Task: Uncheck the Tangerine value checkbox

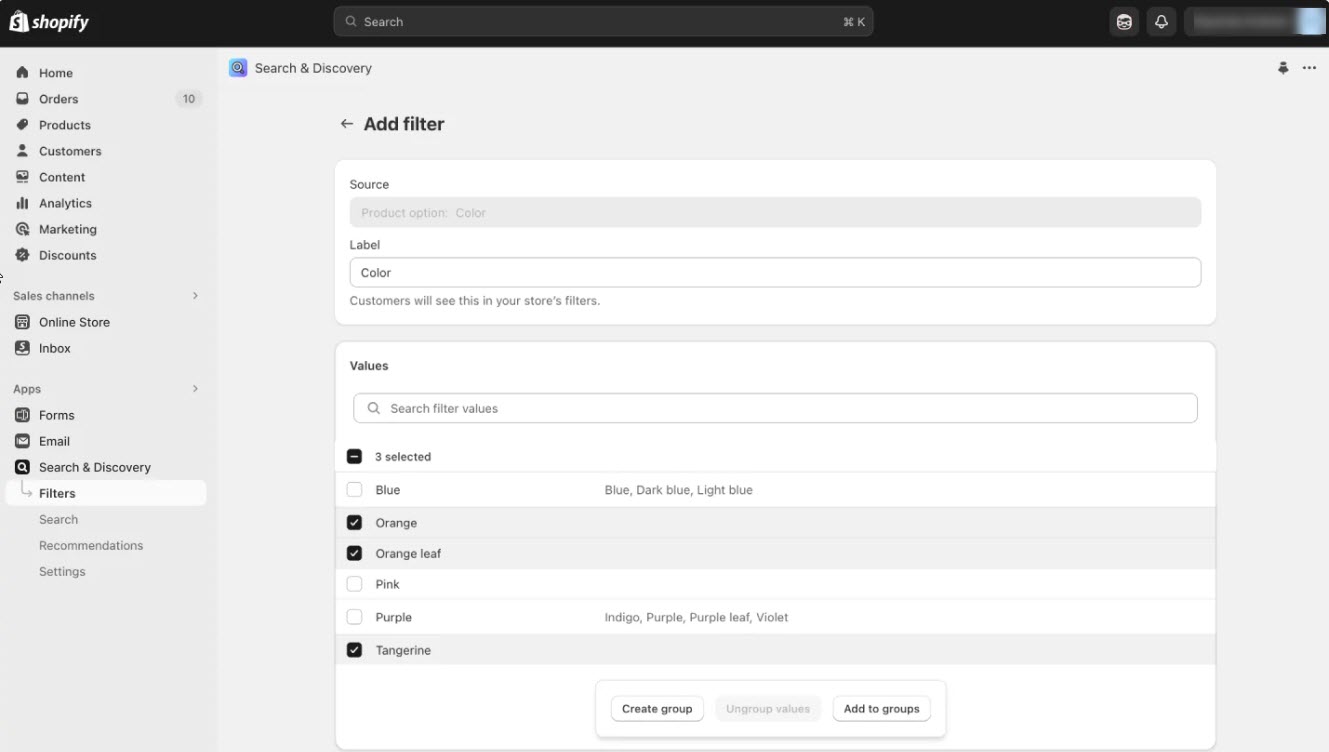Action: click(354, 650)
